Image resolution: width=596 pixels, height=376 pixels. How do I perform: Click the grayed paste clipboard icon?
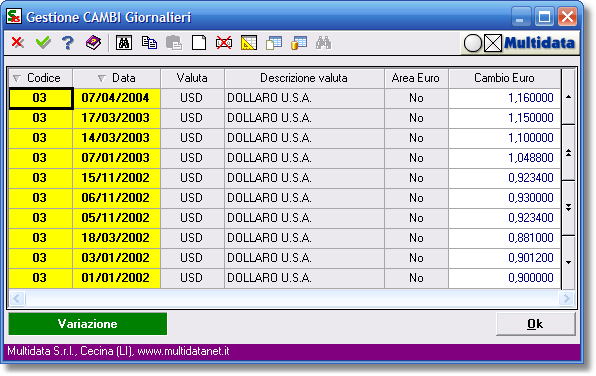point(174,43)
